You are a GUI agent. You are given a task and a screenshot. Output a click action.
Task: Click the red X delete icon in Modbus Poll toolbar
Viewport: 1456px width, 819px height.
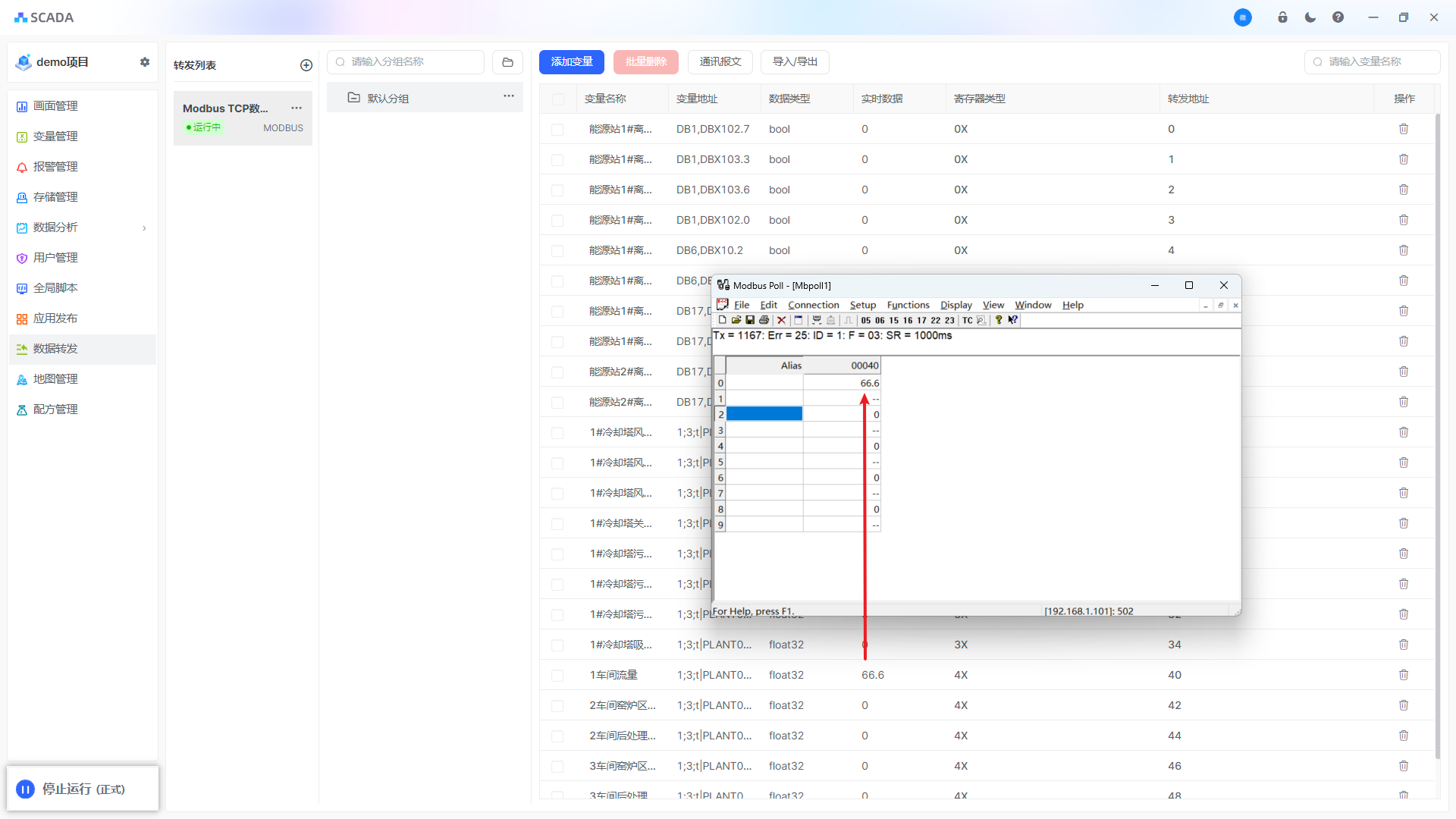click(781, 320)
